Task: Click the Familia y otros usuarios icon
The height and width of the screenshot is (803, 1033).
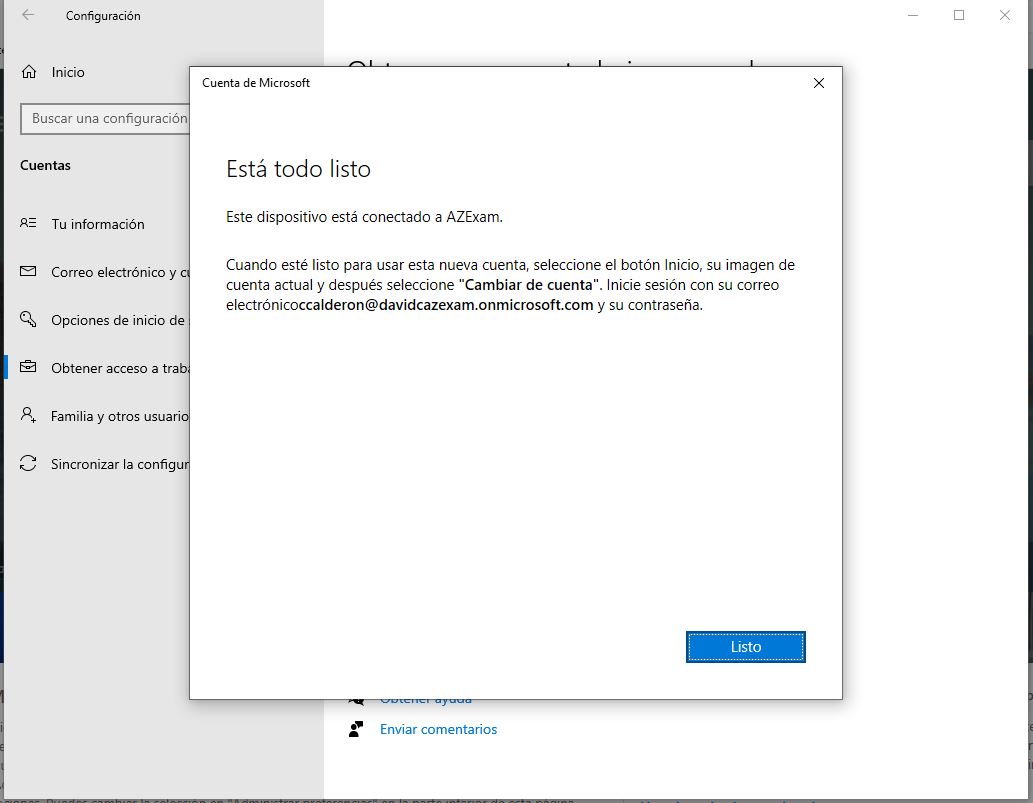Action: tap(28, 415)
